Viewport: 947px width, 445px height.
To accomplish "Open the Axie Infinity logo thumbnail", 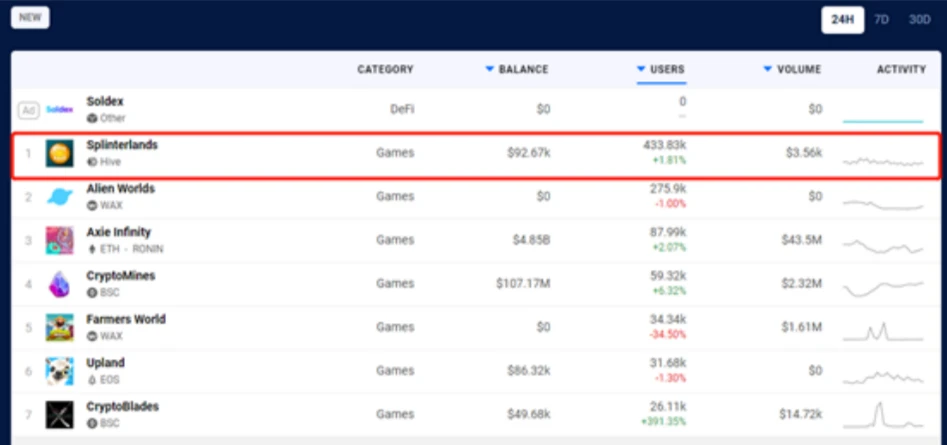I will tap(60, 240).
